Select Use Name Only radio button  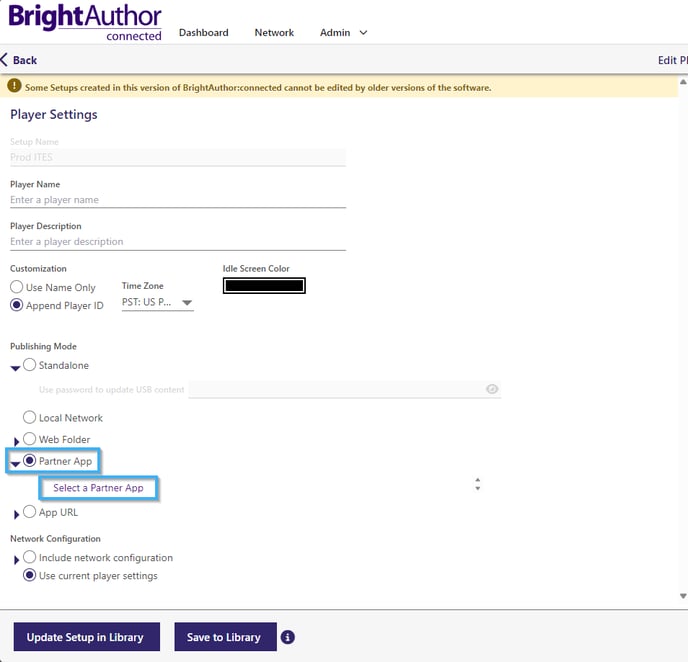(17, 287)
